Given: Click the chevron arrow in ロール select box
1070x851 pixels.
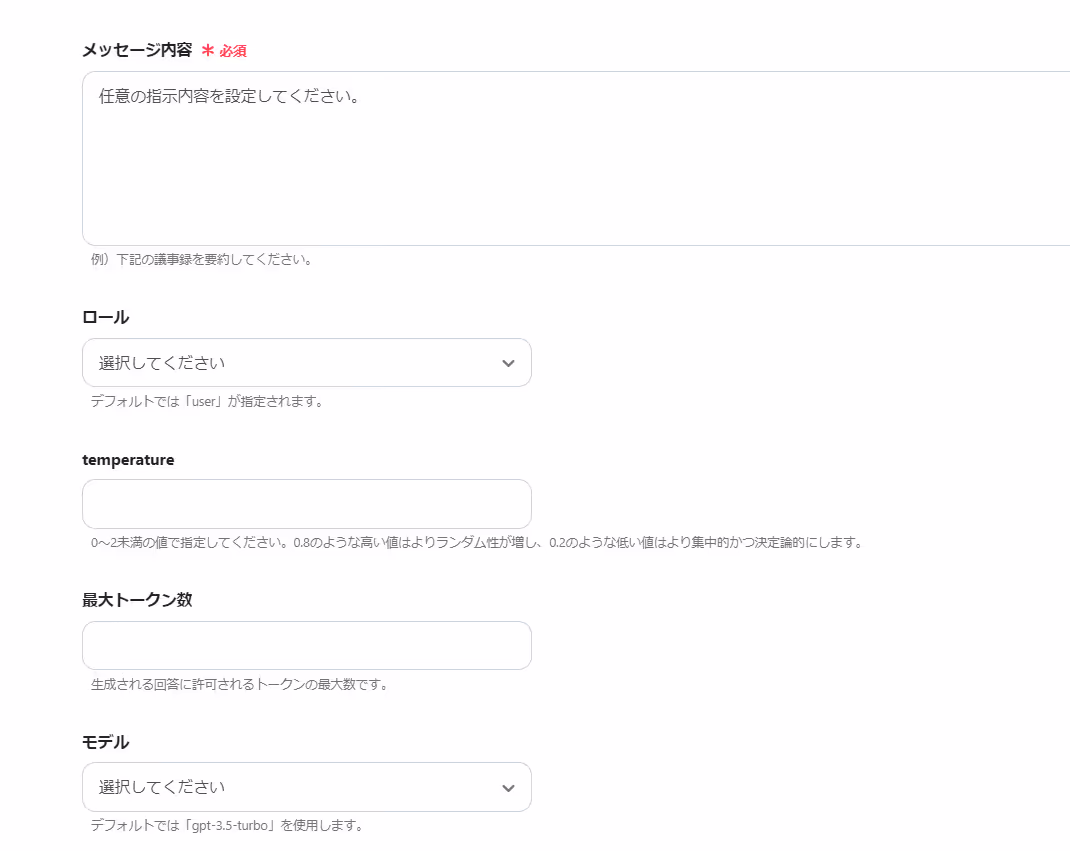Looking at the screenshot, I should pos(508,363).
